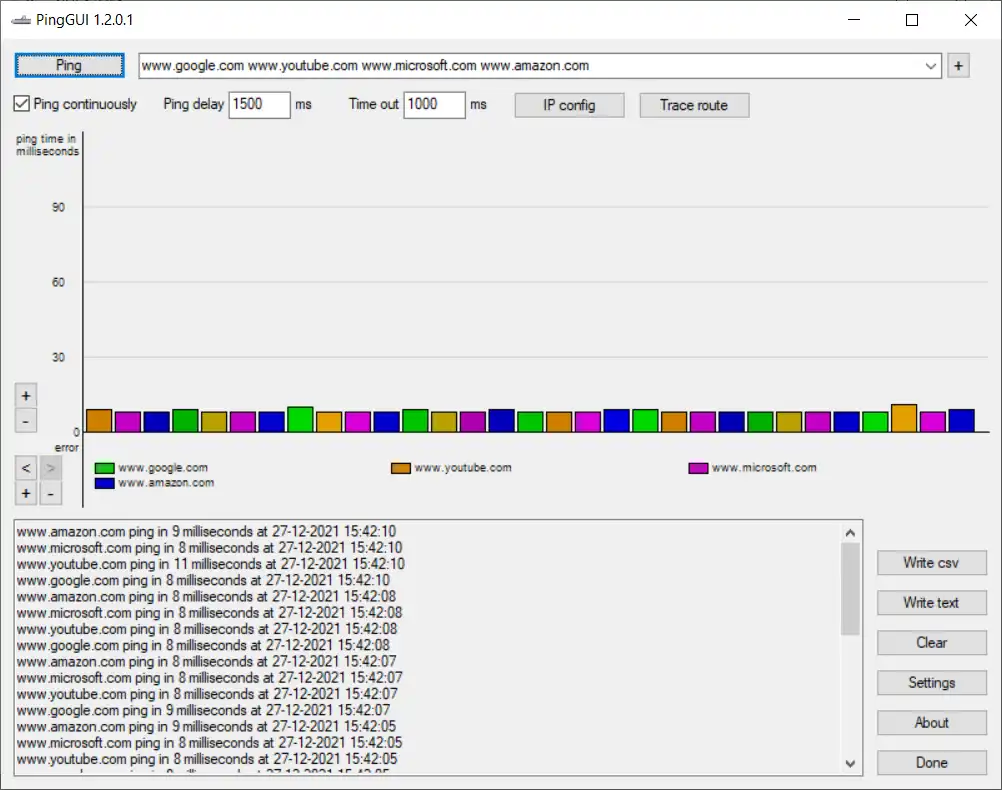The height and width of the screenshot is (790, 1002).
Task: Click the Ping button
Action: coord(69,65)
